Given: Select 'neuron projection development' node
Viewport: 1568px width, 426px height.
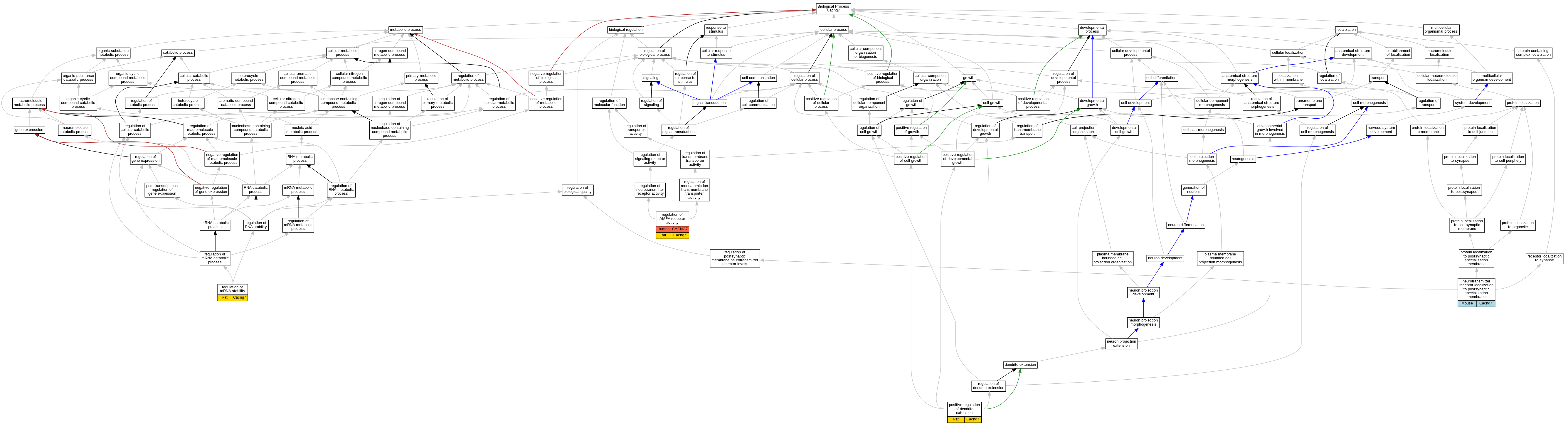Looking at the screenshot, I should [1143, 293].
